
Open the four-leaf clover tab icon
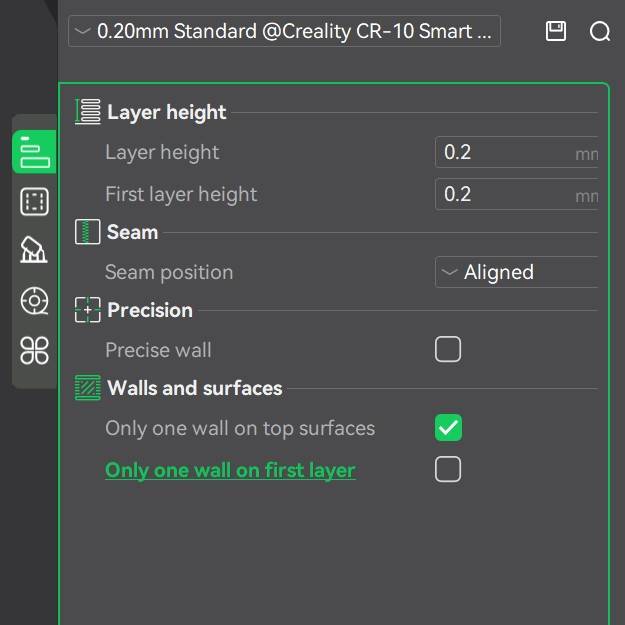click(34, 350)
